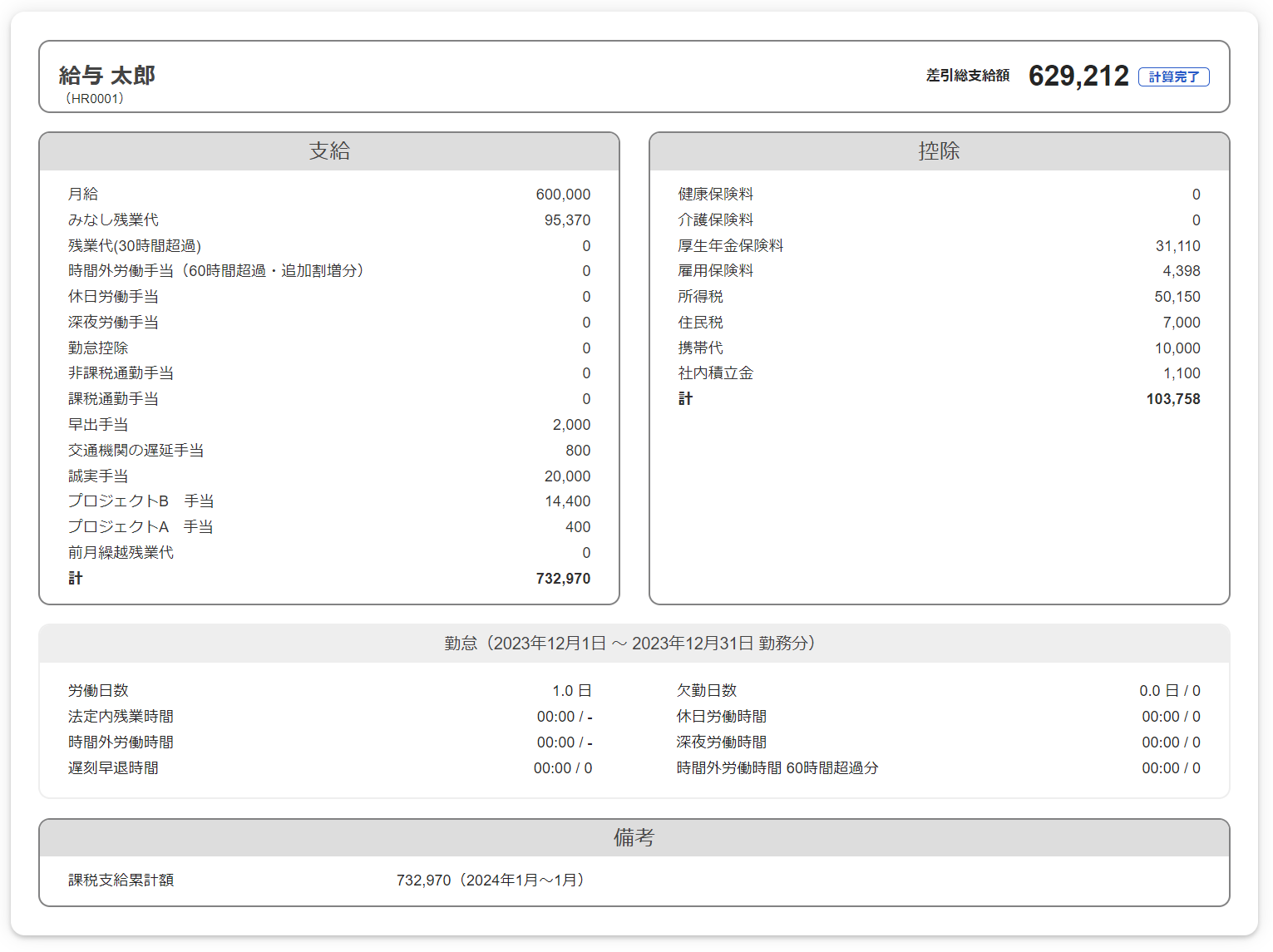This screenshot has height=952, width=1273.
Task: Click the 95,370 deemed overtime value
Action: [567, 220]
